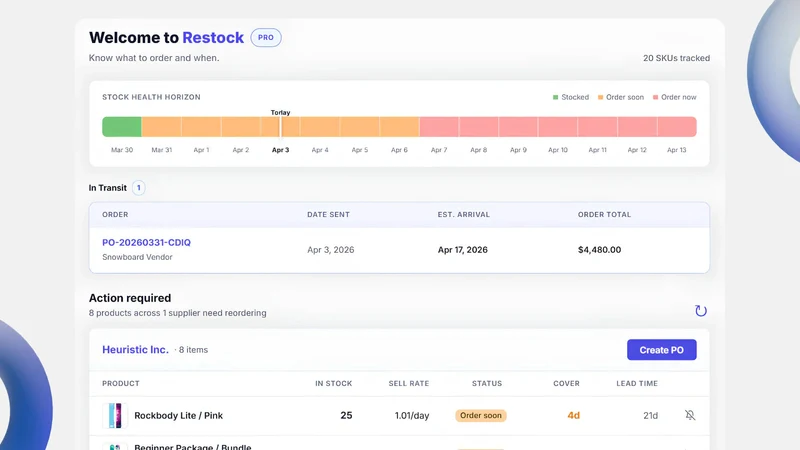800x450 pixels.
Task: Click the STATUS column header
Action: point(487,384)
